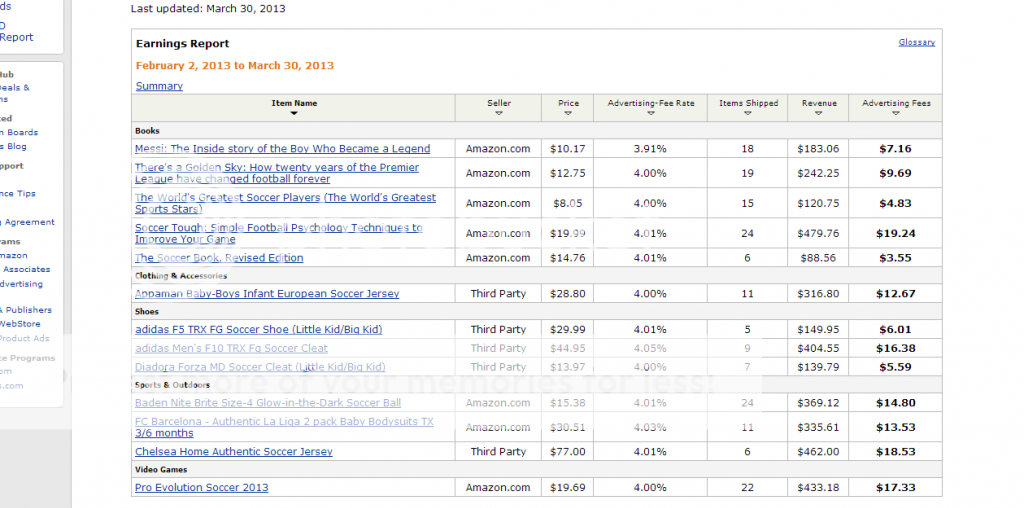The image size is (1024, 508).
Task: Open Chelsea Home Authentic Soccer Jersey link
Action: [233, 452]
